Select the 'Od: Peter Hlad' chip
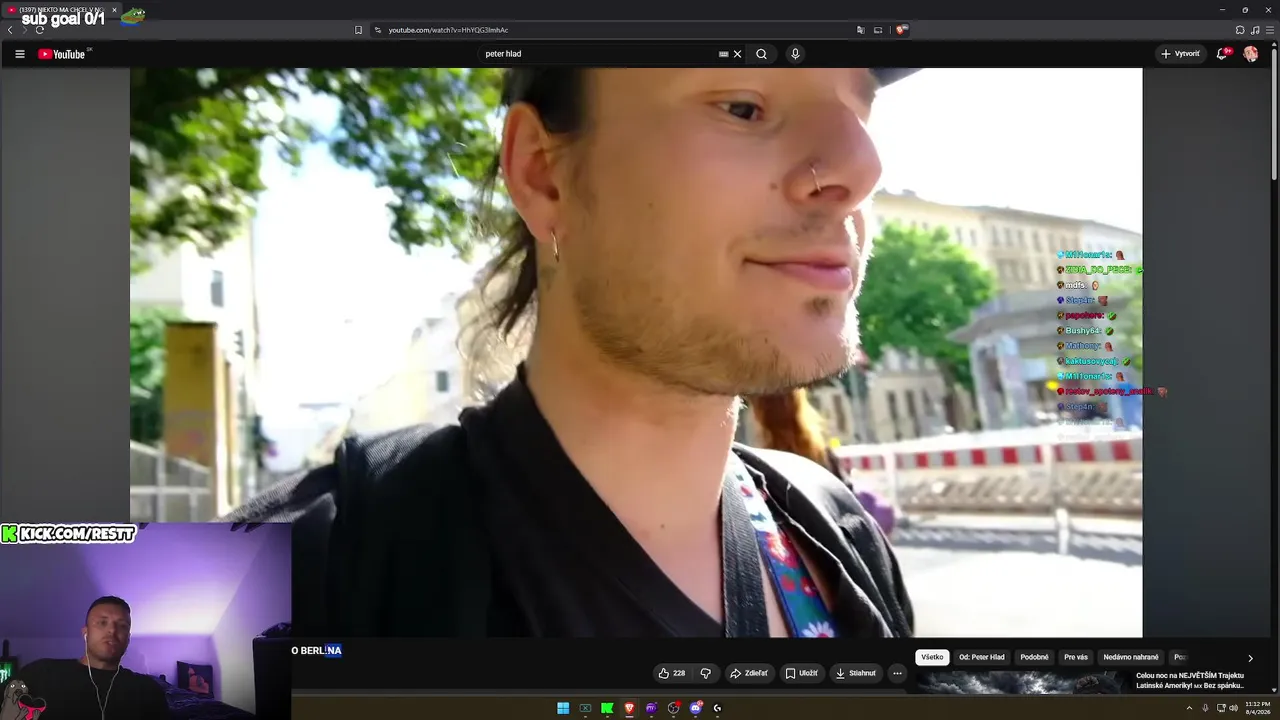 (982, 657)
